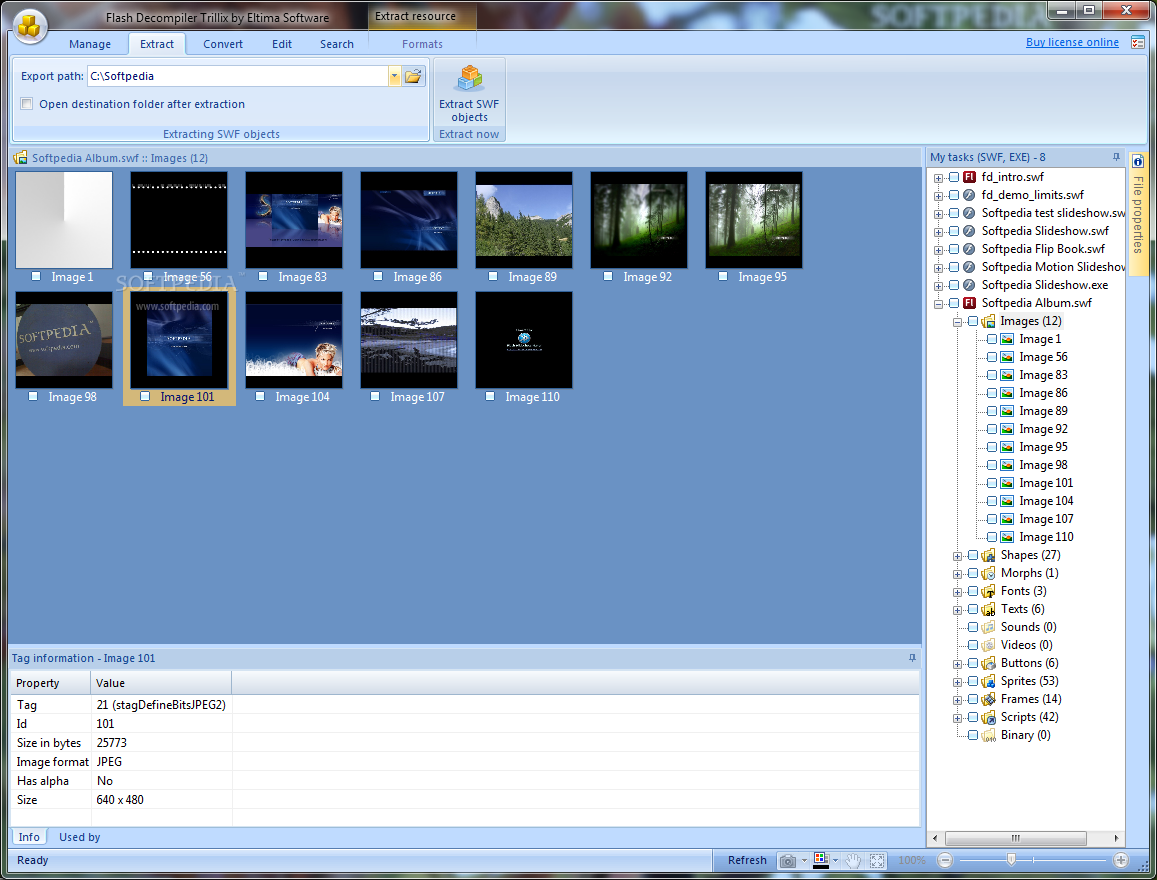
Task: Click the Images folder icon in tree
Action: pyautogui.click(x=989, y=322)
